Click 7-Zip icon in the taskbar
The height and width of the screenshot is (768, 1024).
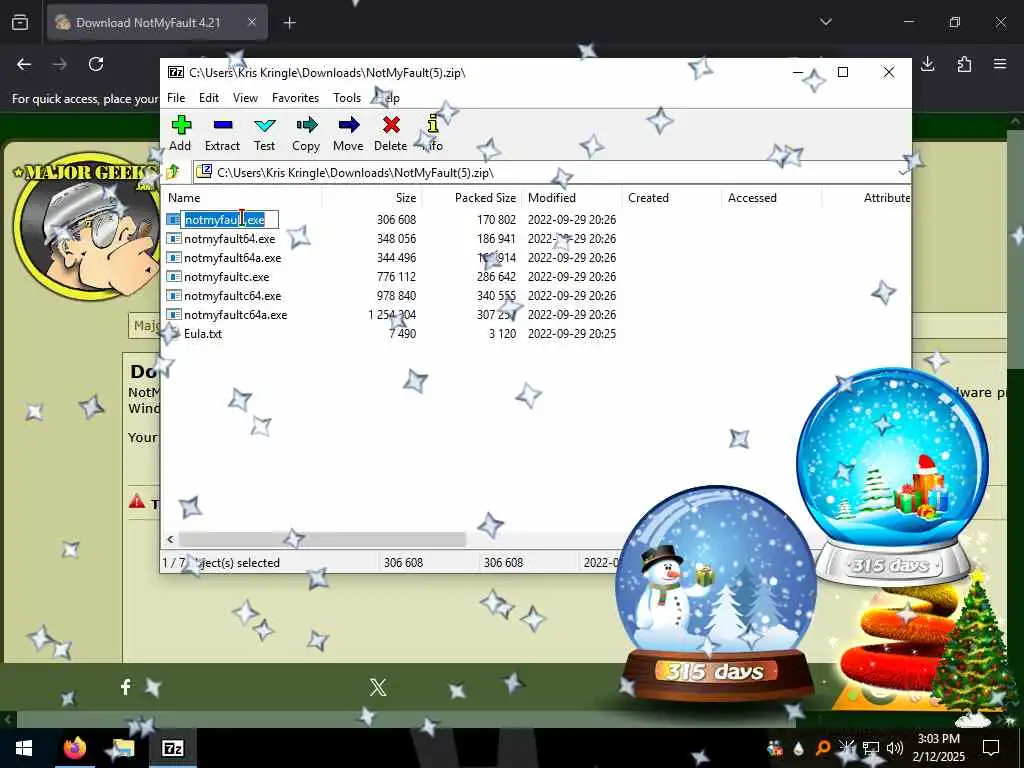pyautogui.click(x=172, y=748)
